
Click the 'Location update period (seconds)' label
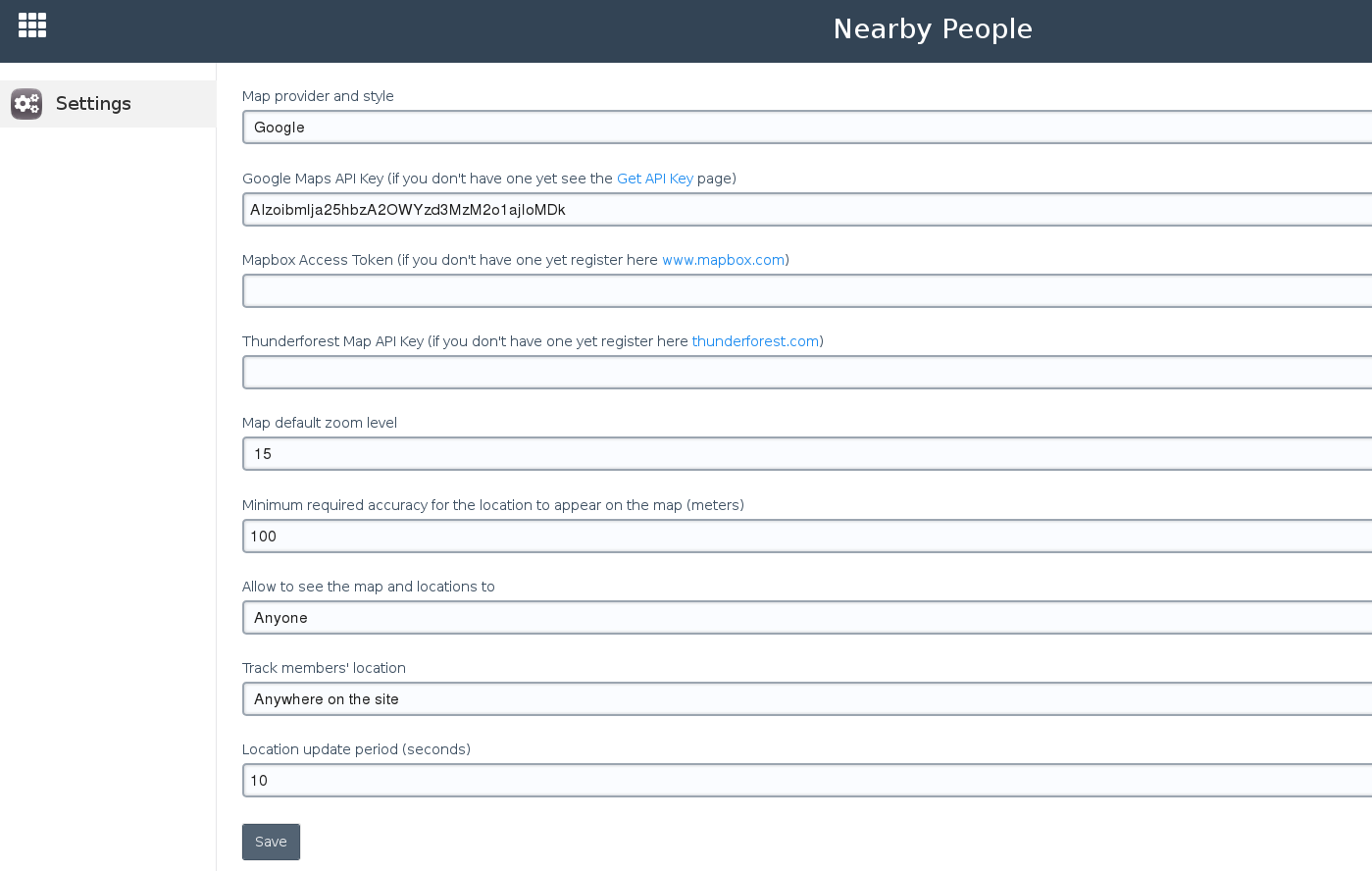coord(356,749)
